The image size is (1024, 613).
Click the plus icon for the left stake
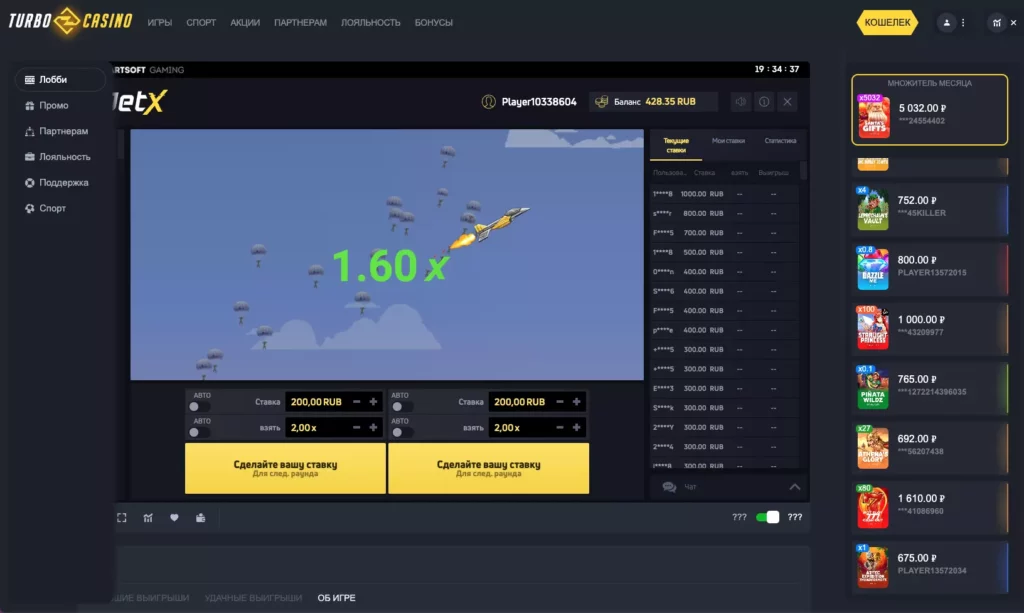tap(374, 402)
